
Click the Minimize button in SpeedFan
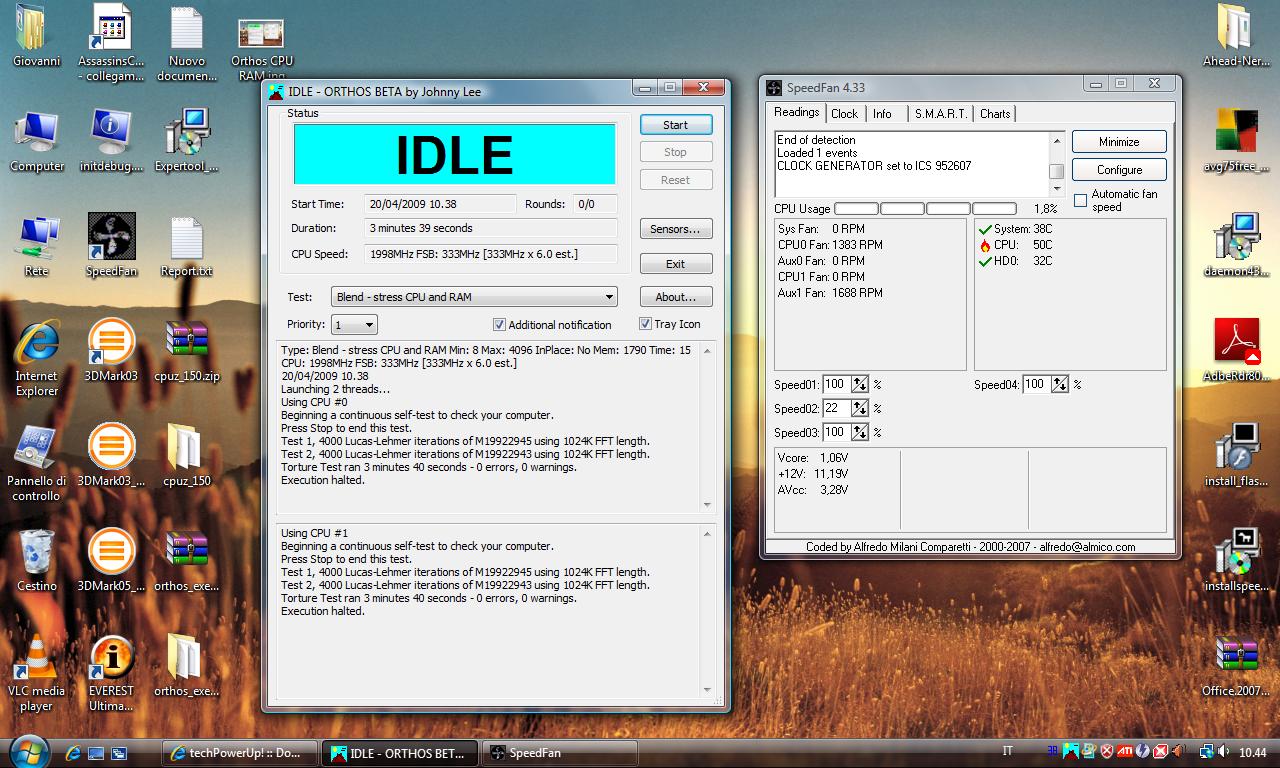coord(1119,142)
